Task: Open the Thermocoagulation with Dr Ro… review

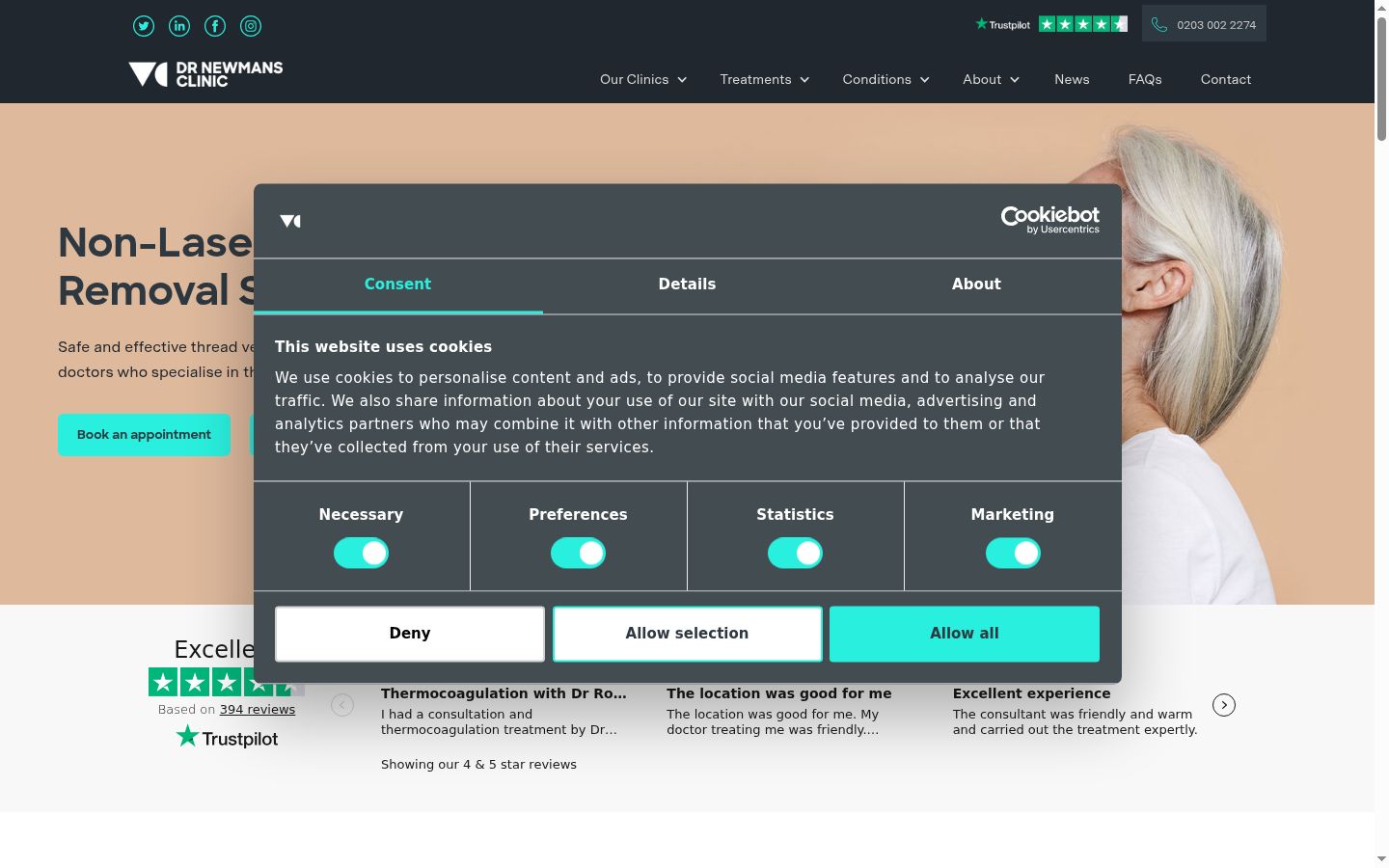Action: (x=504, y=693)
